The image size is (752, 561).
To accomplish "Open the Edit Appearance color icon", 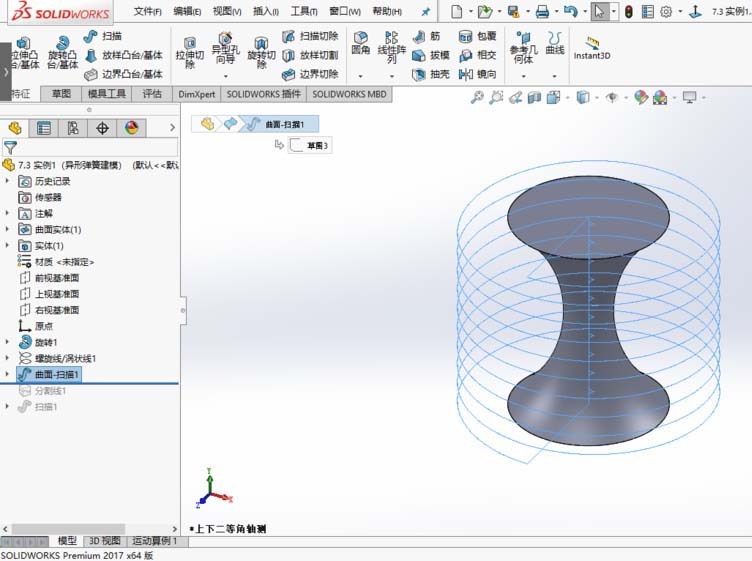I will click(641, 97).
